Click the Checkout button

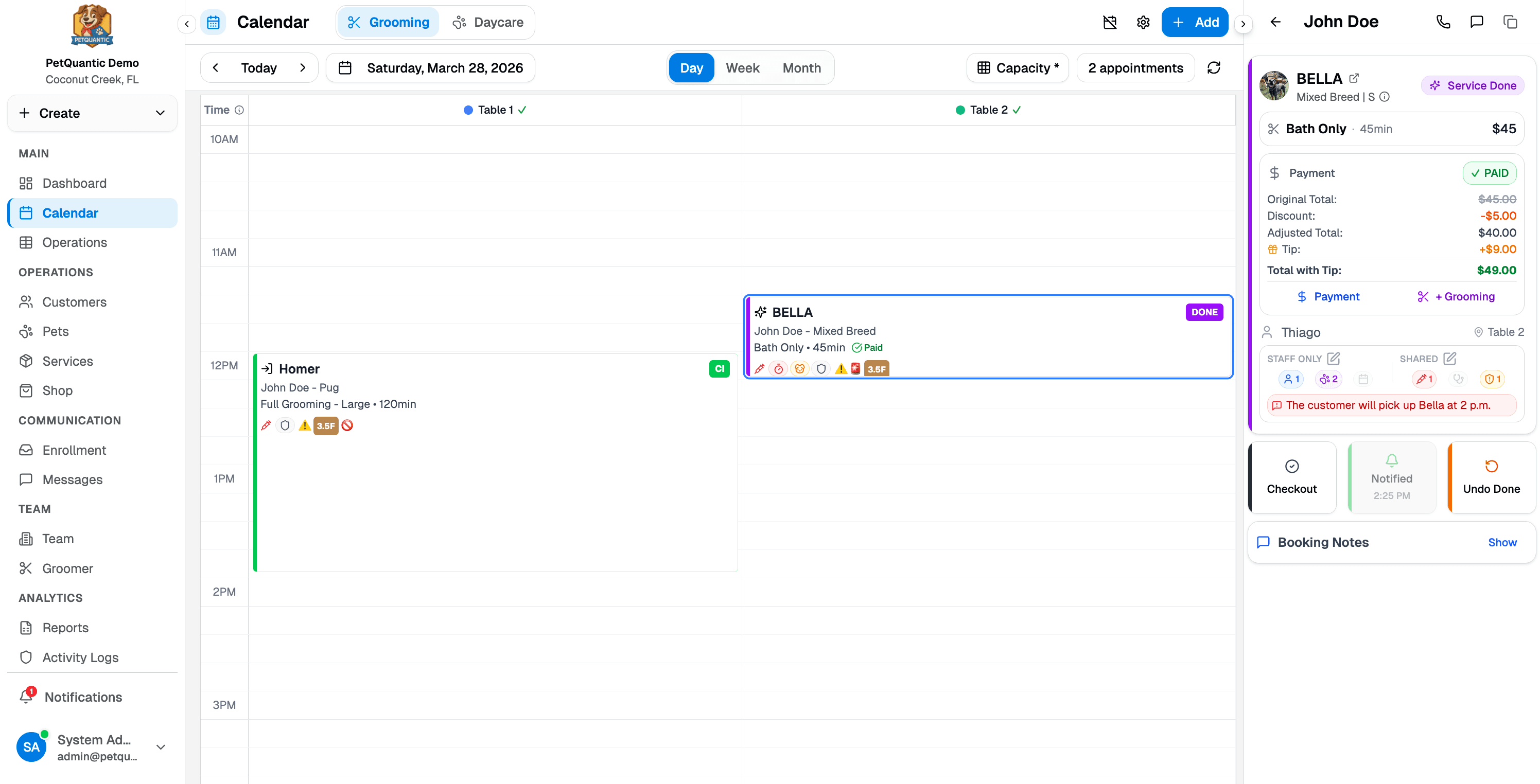point(1291,477)
